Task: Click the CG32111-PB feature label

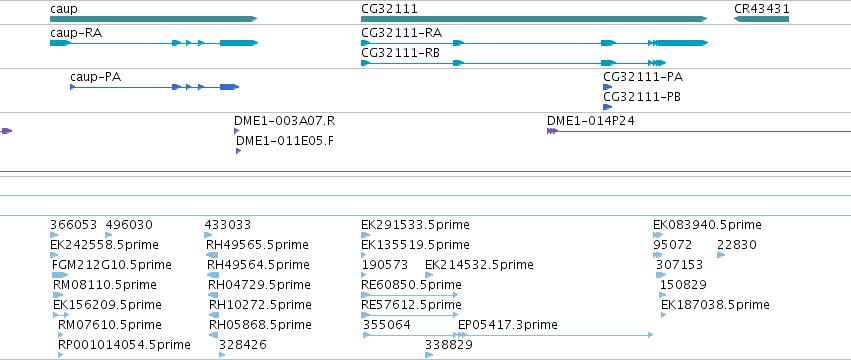Action: point(642,97)
